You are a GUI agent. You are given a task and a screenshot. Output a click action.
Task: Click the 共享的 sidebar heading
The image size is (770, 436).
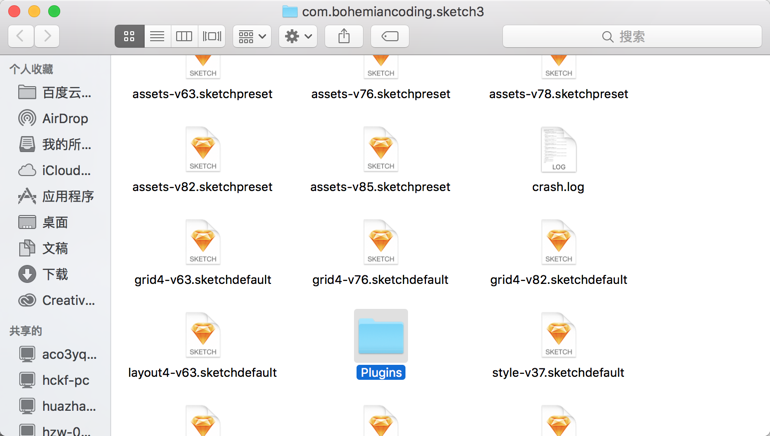point(26,331)
